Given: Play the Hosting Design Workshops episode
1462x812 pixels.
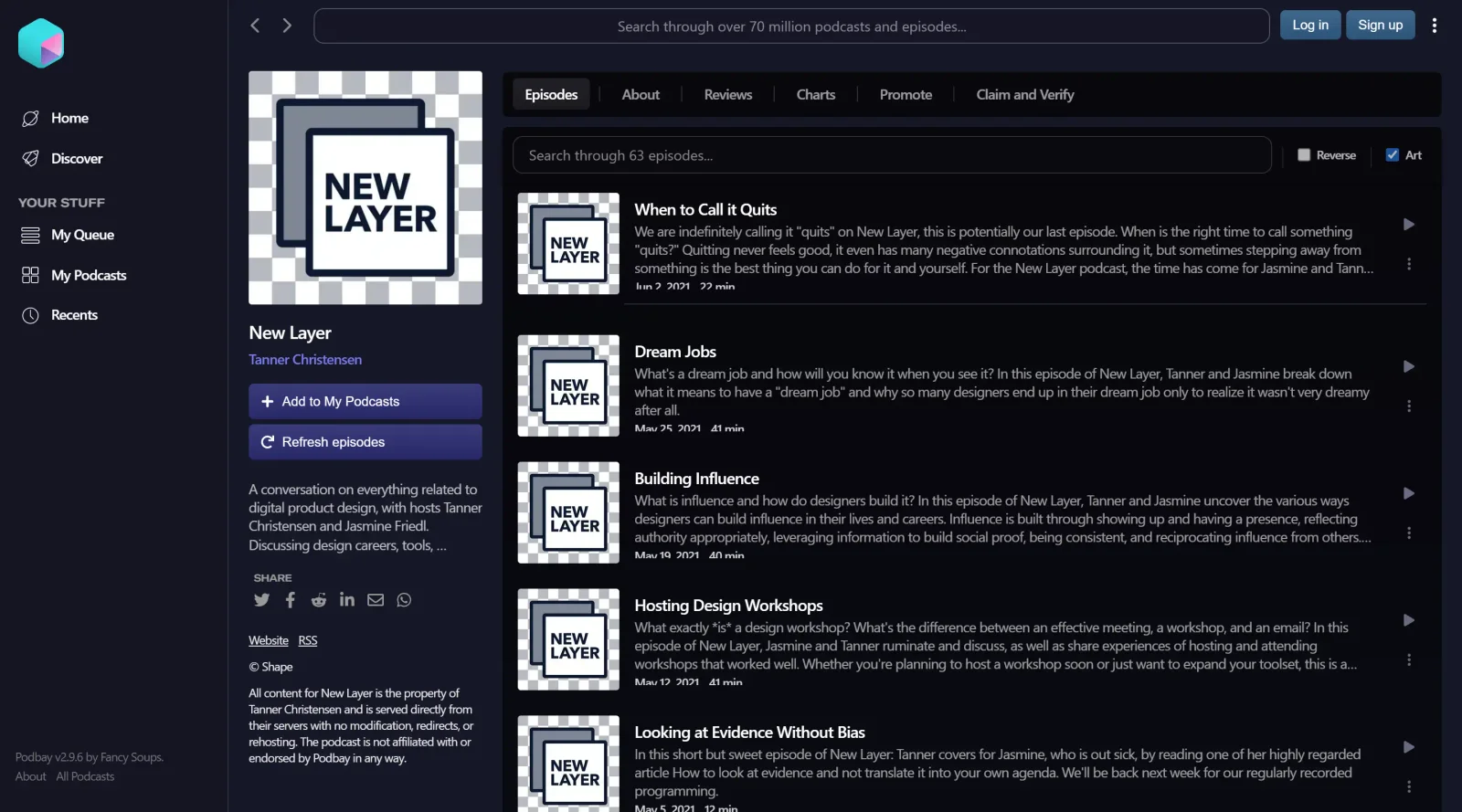Looking at the screenshot, I should pyautogui.click(x=1409, y=620).
